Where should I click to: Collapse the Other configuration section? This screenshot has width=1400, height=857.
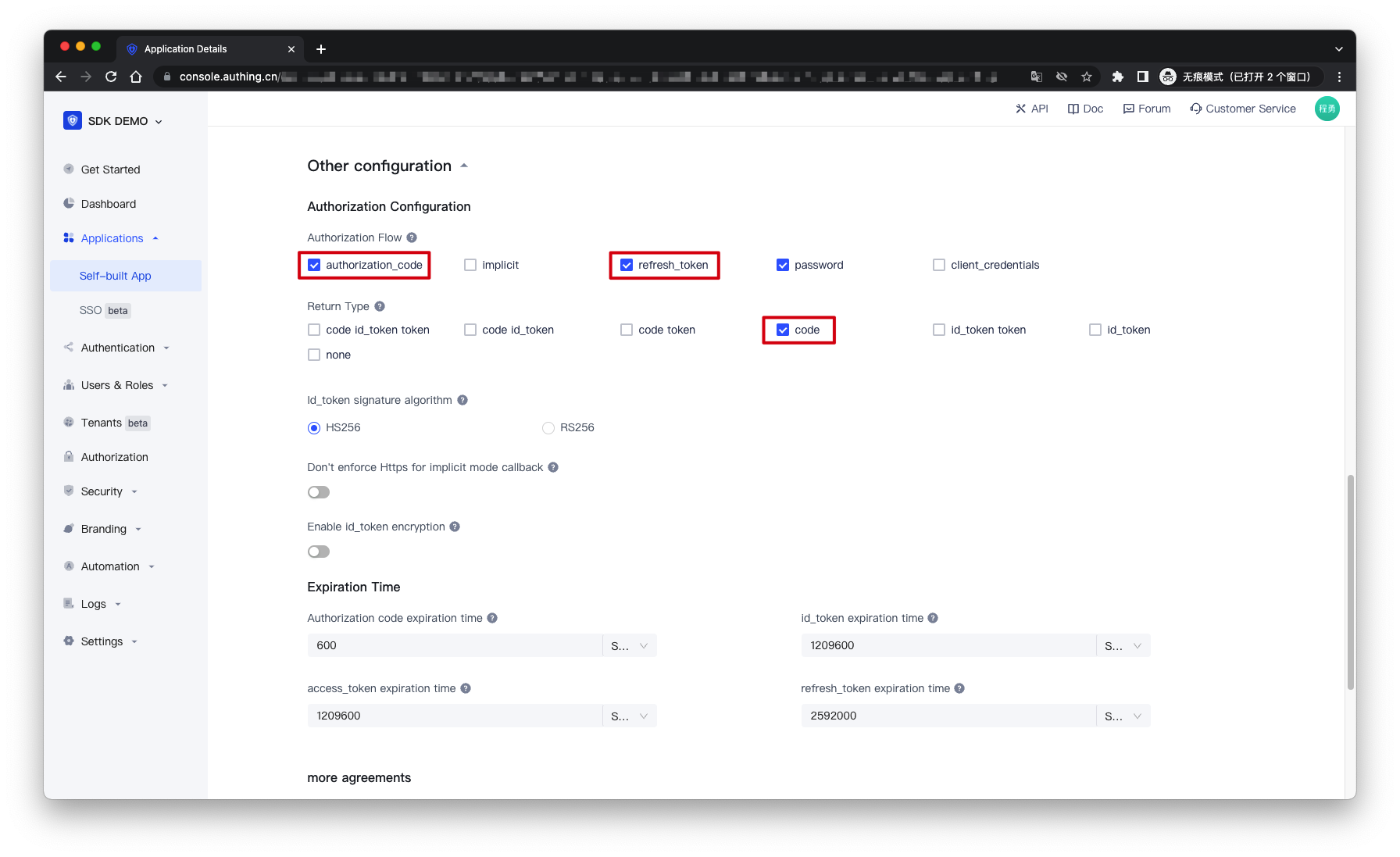click(463, 165)
